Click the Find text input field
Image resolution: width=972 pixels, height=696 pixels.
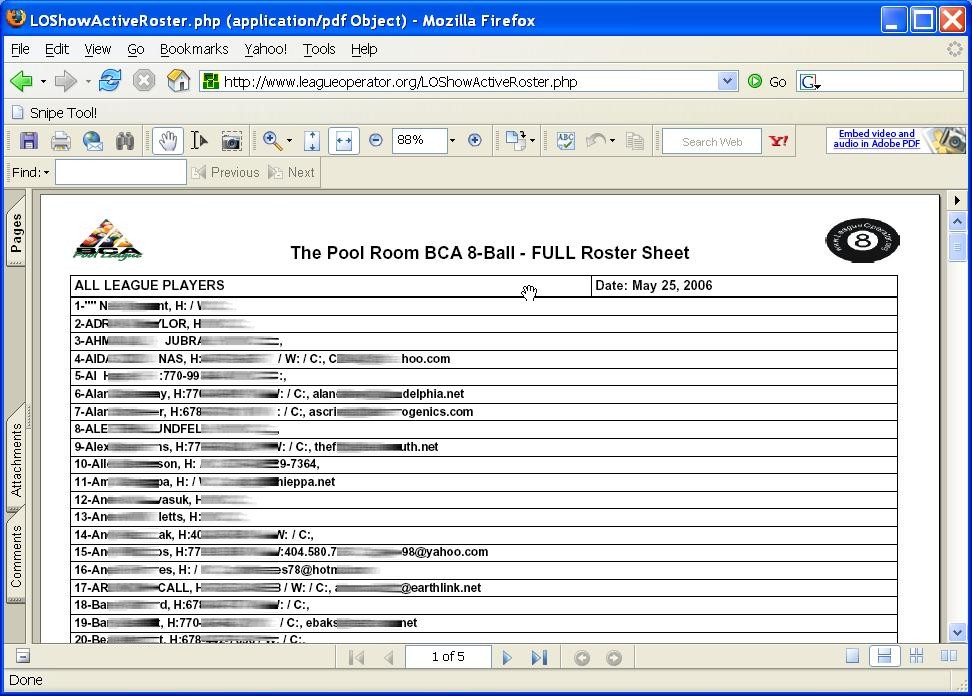[x=120, y=172]
